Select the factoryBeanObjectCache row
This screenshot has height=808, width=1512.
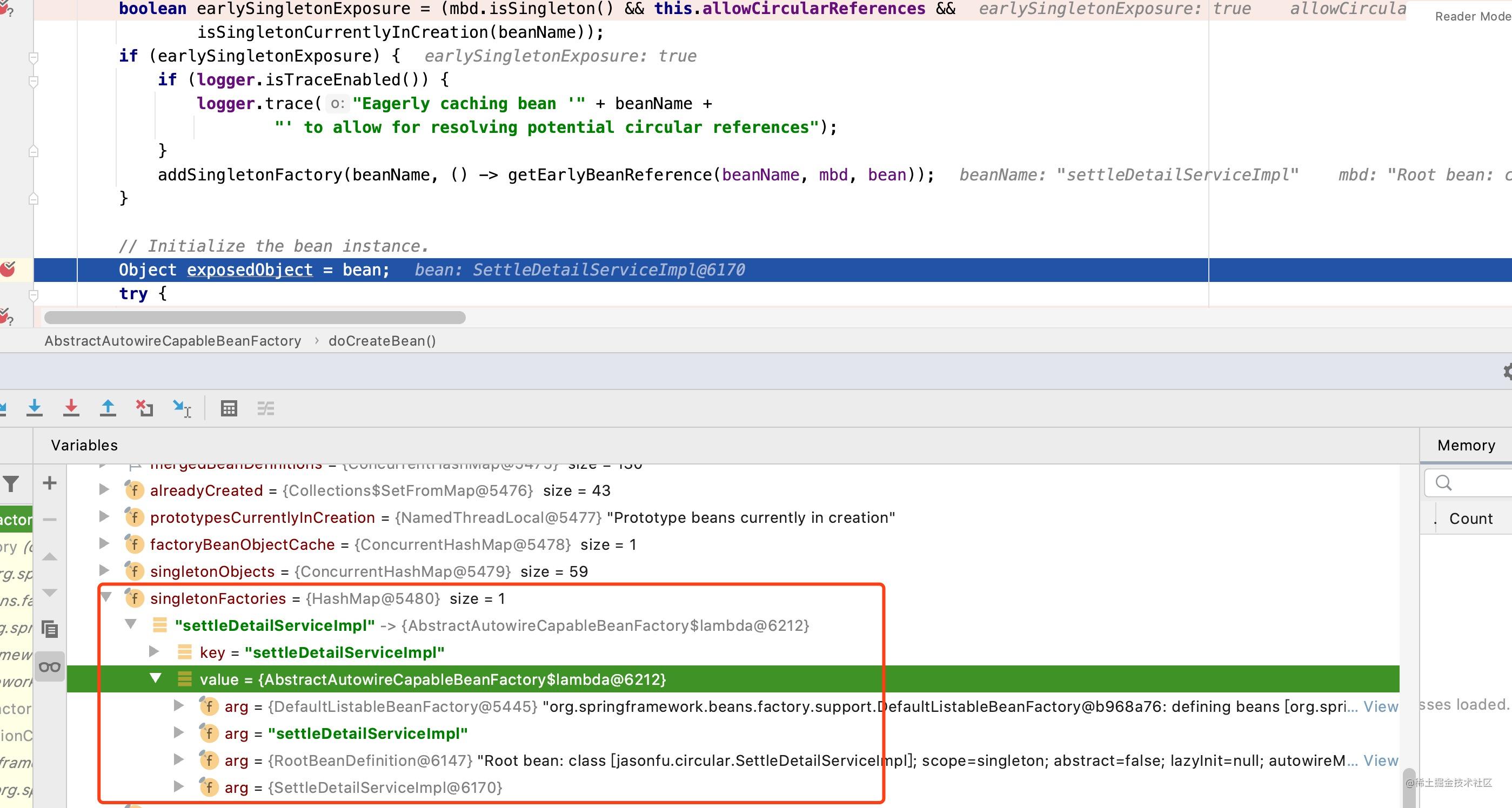[x=733, y=544]
